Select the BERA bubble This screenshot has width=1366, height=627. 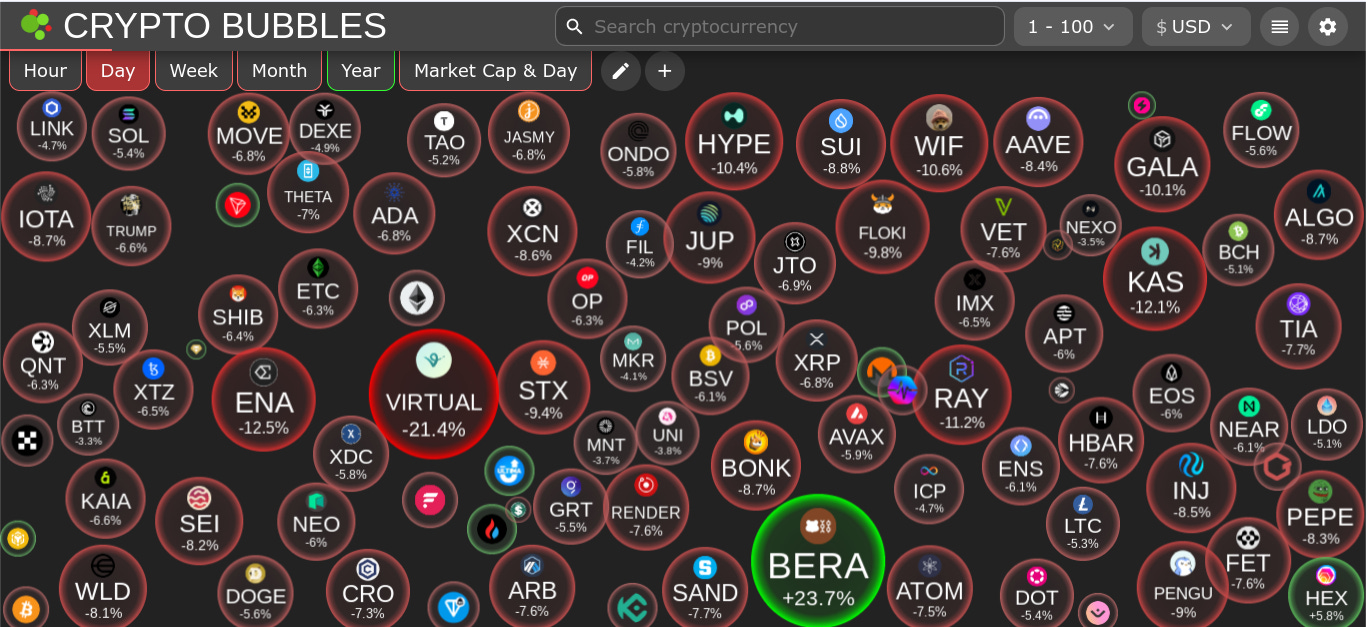point(818,561)
